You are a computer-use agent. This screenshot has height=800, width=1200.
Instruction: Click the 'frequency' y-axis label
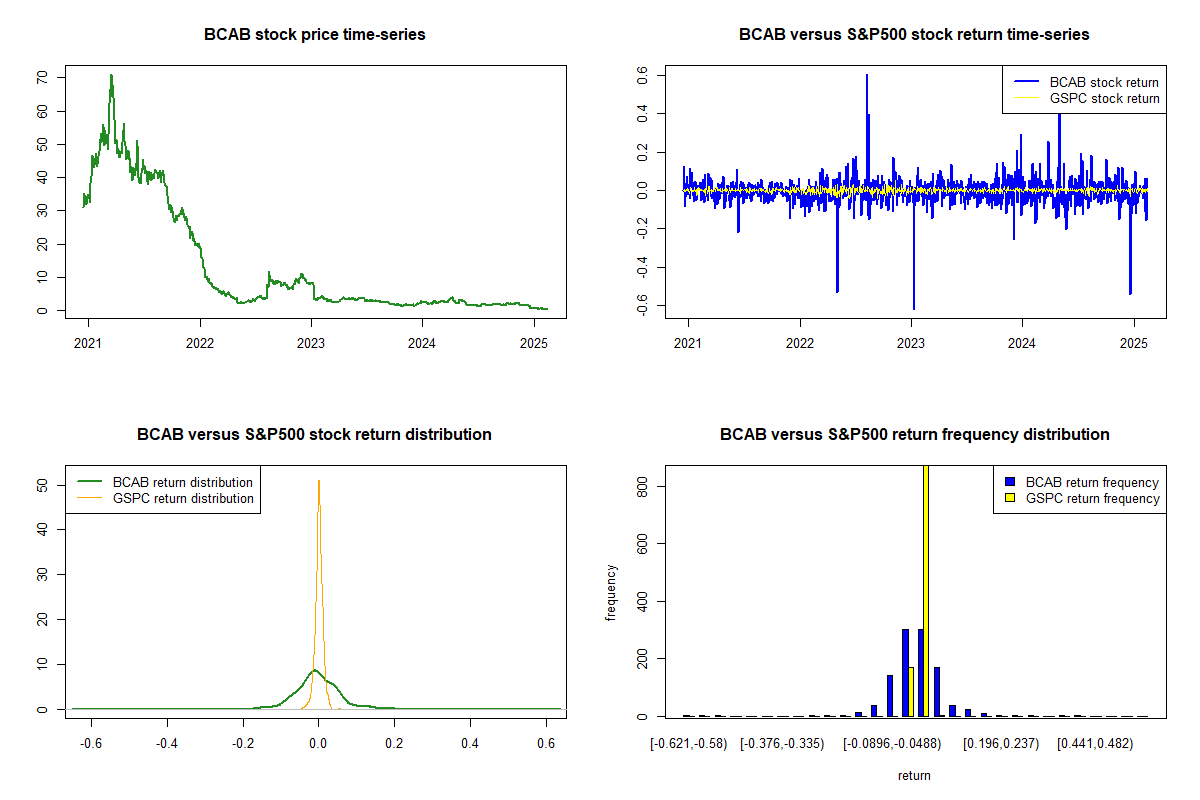[611, 593]
